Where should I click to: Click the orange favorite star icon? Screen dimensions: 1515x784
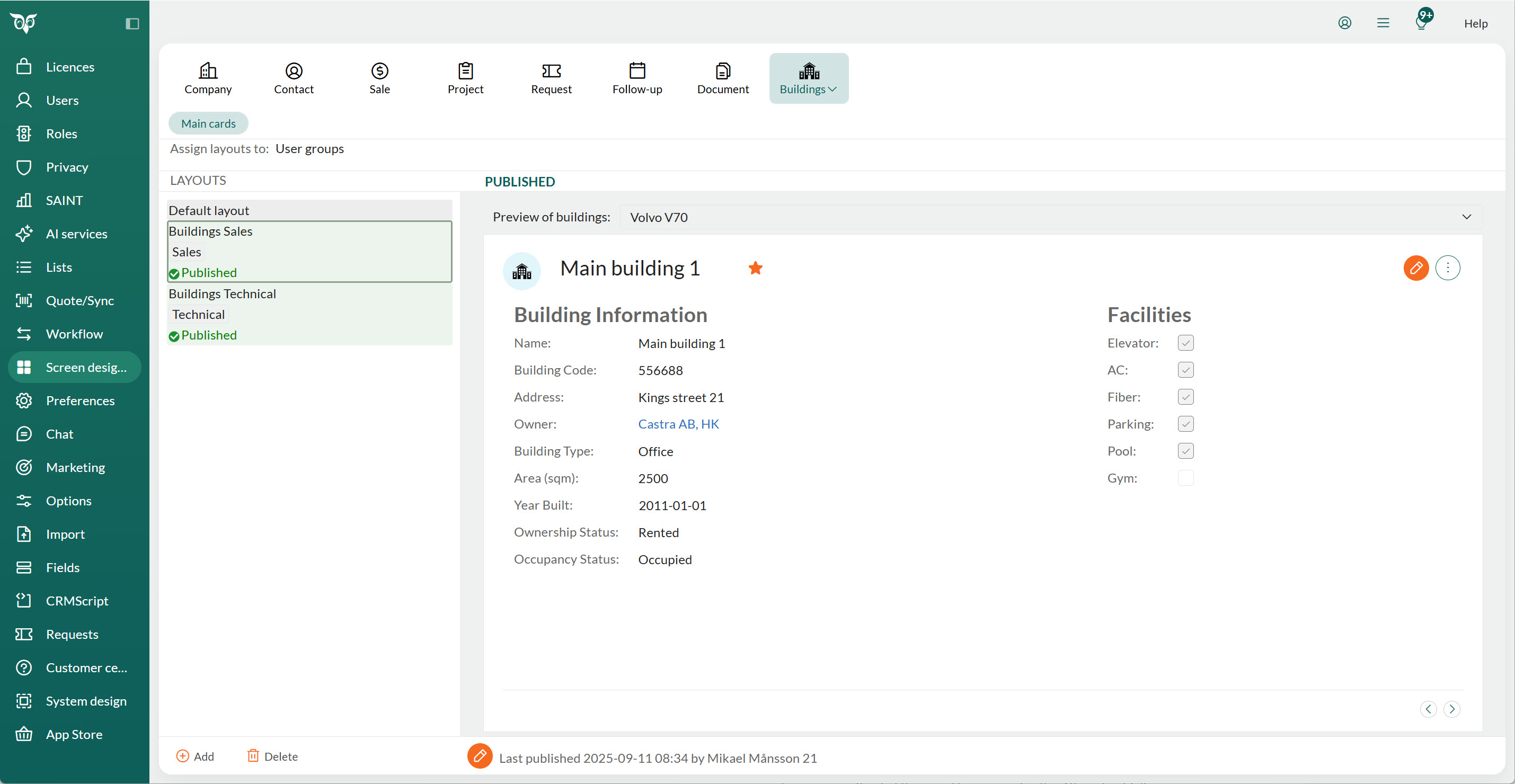click(755, 268)
